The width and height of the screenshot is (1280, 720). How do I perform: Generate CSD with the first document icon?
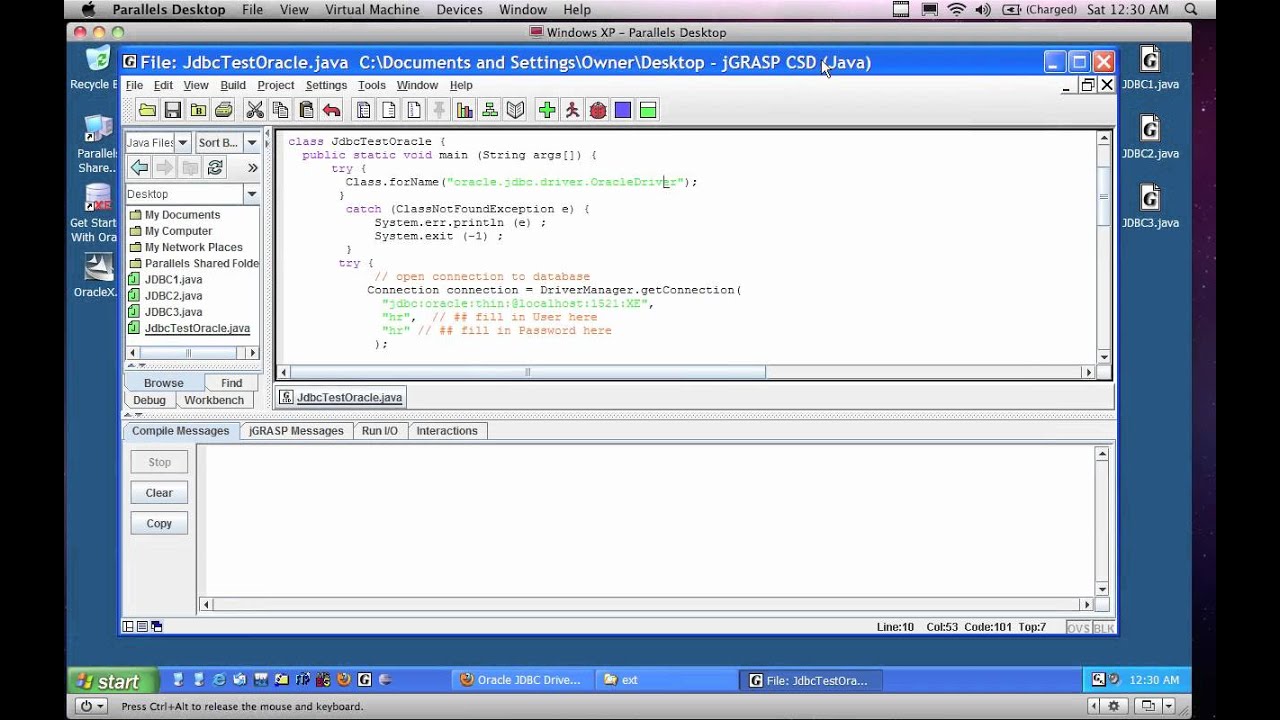point(363,110)
